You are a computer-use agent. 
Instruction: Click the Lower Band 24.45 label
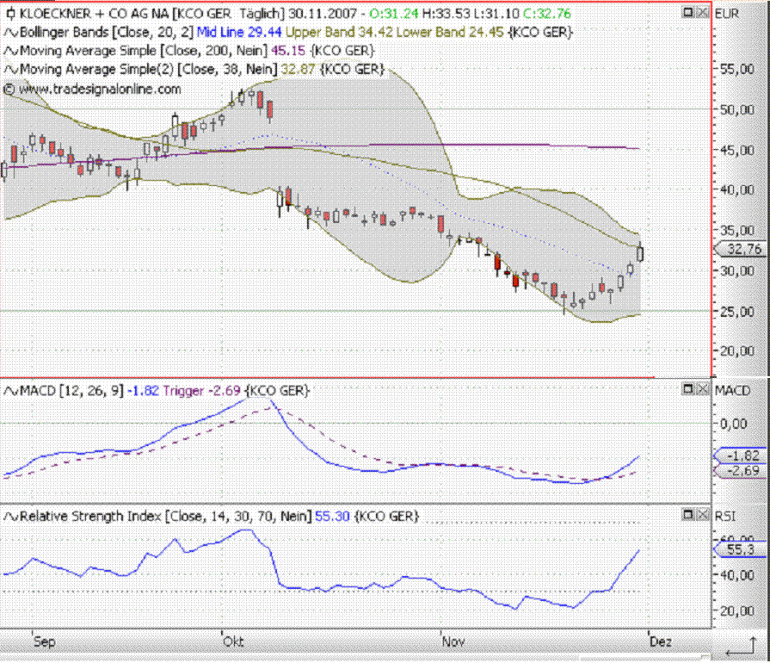(x=450, y=32)
